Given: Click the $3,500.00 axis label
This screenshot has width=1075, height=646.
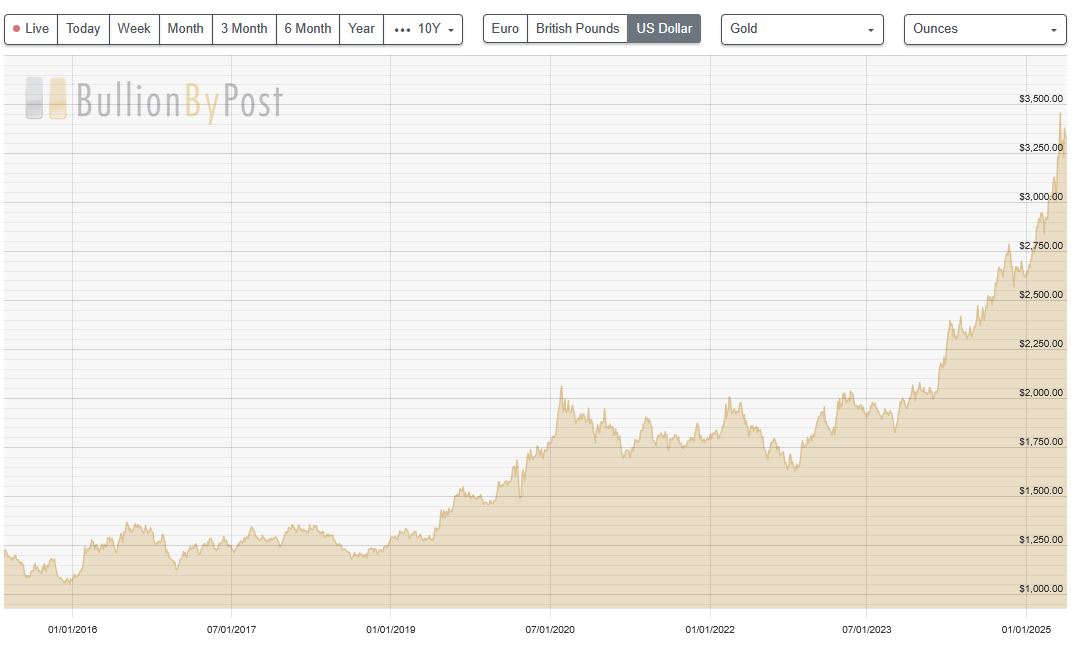Looking at the screenshot, I should [1041, 99].
